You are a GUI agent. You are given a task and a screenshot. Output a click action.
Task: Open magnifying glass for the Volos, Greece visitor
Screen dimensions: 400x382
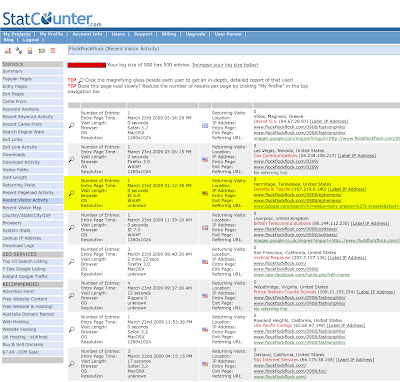pyautogui.click(x=72, y=126)
